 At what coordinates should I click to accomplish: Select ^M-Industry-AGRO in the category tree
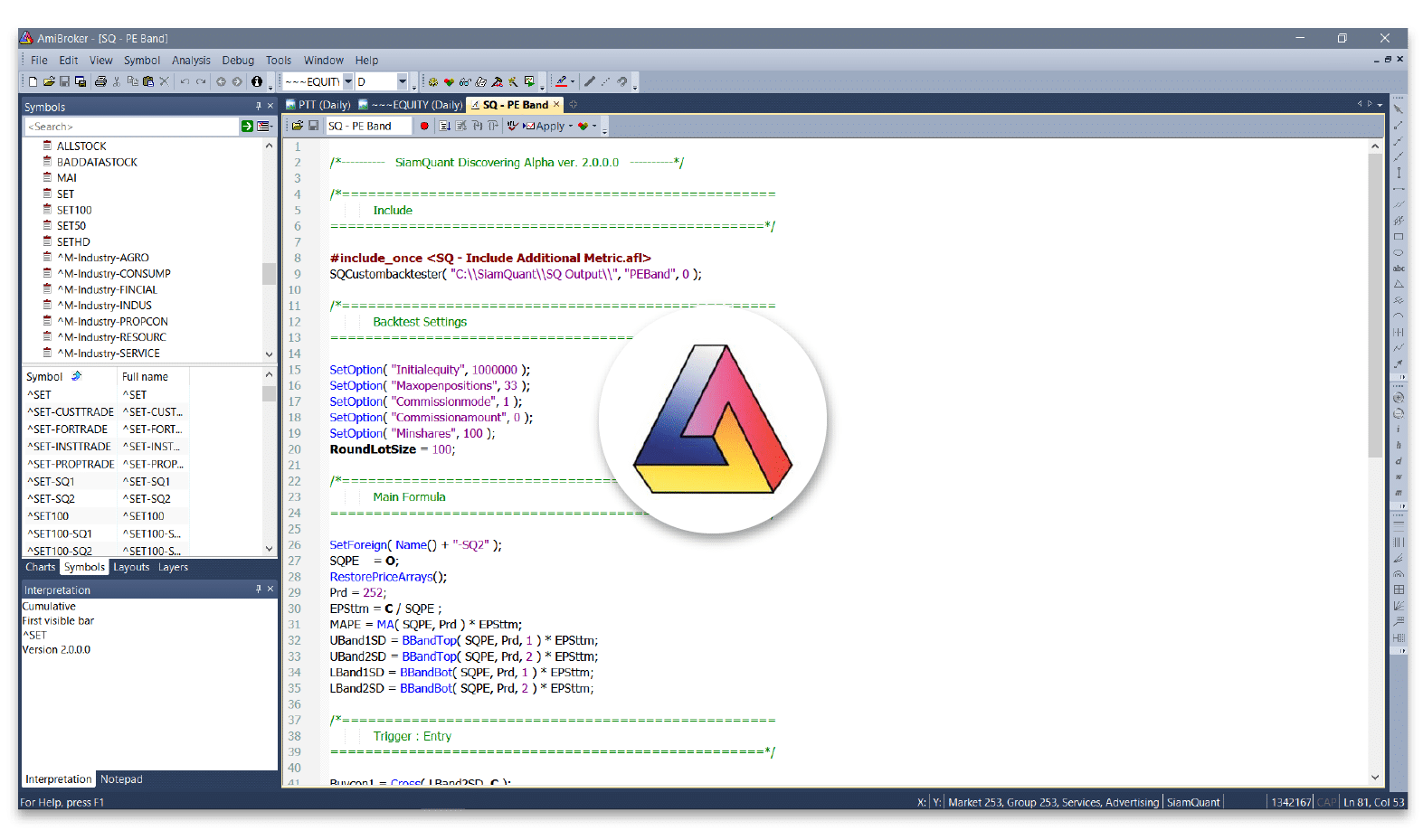coord(103,258)
